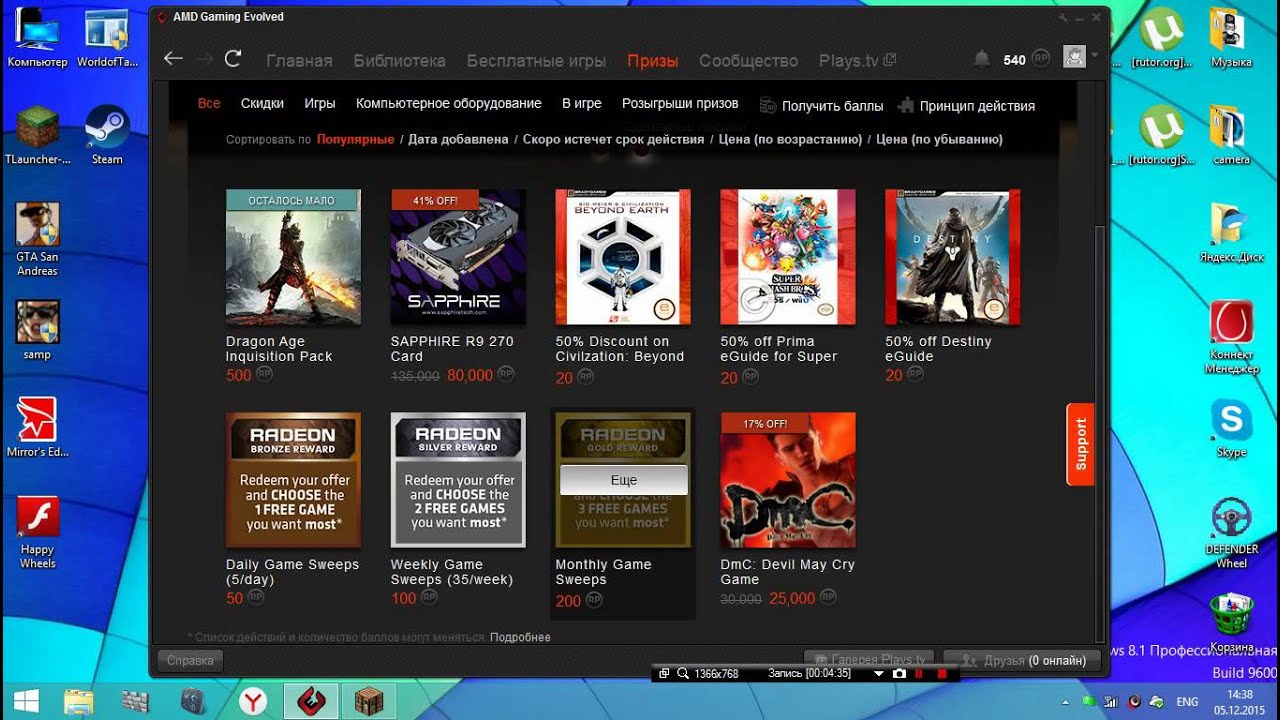Open Mirror's Edge desktop icon
This screenshot has width=1280, height=720.
[37, 427]
